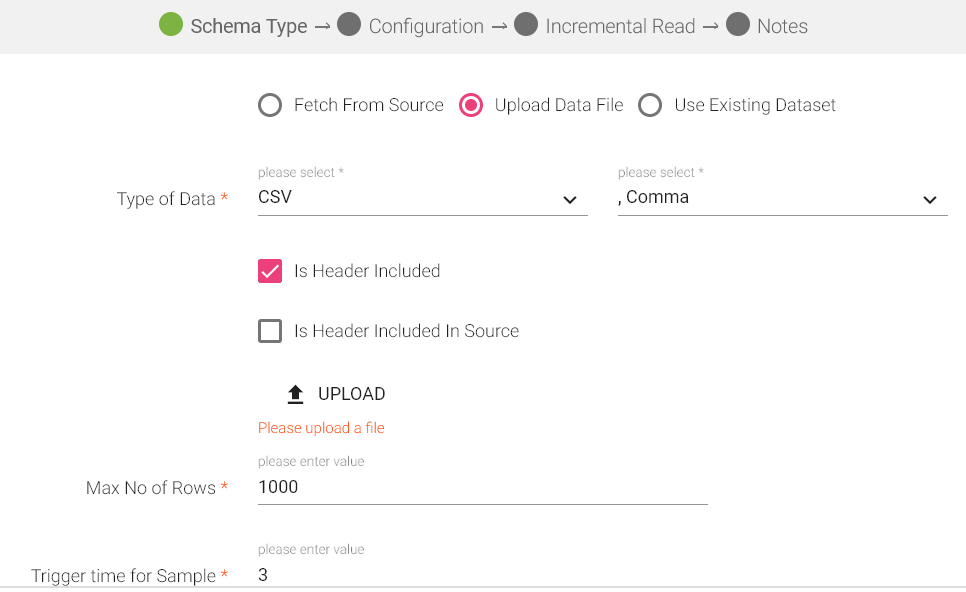Click the red asterisk next to Type of Data
Screen dimensions: 966x592
pyautogui.click(x=224, y=199)
